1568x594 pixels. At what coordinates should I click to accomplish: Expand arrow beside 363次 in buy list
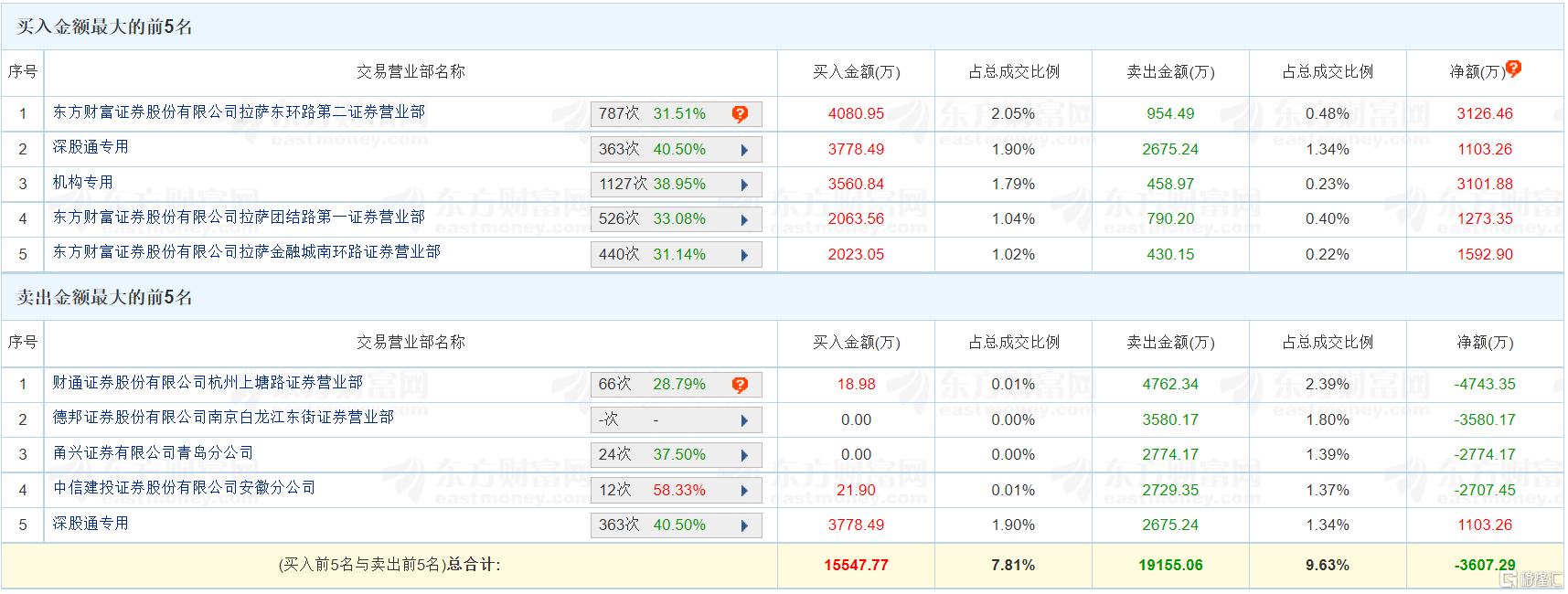coord(744,150)
